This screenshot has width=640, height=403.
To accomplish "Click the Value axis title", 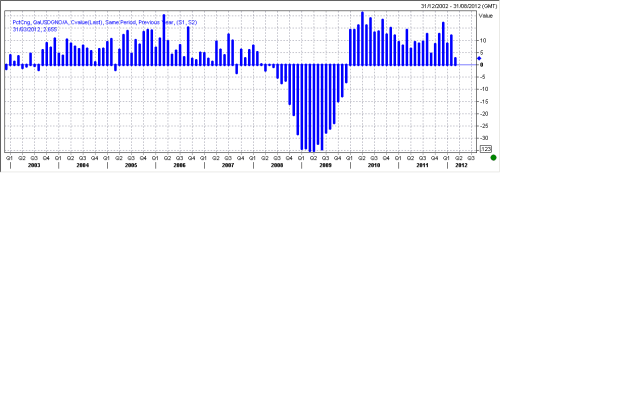I will click(x=486, y=16).
